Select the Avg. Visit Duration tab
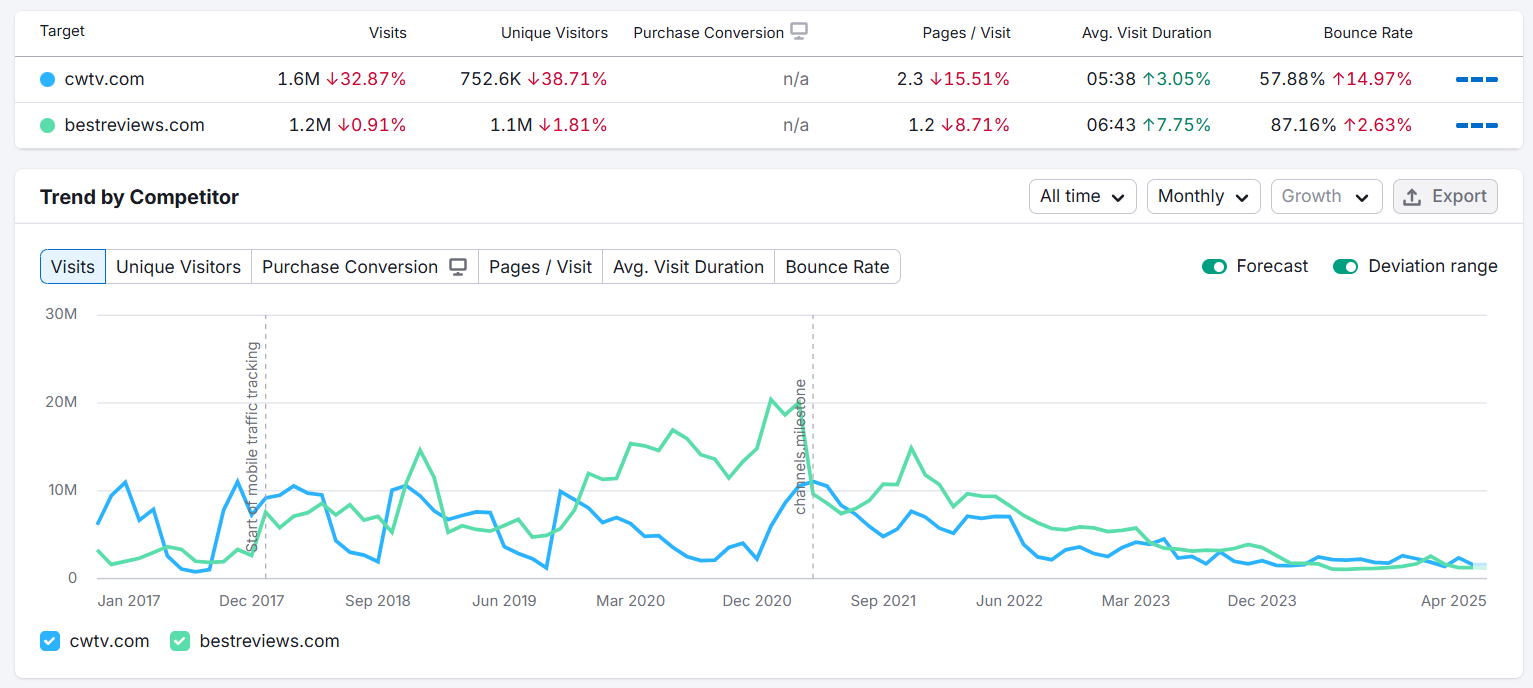 [x=688, y=267]
